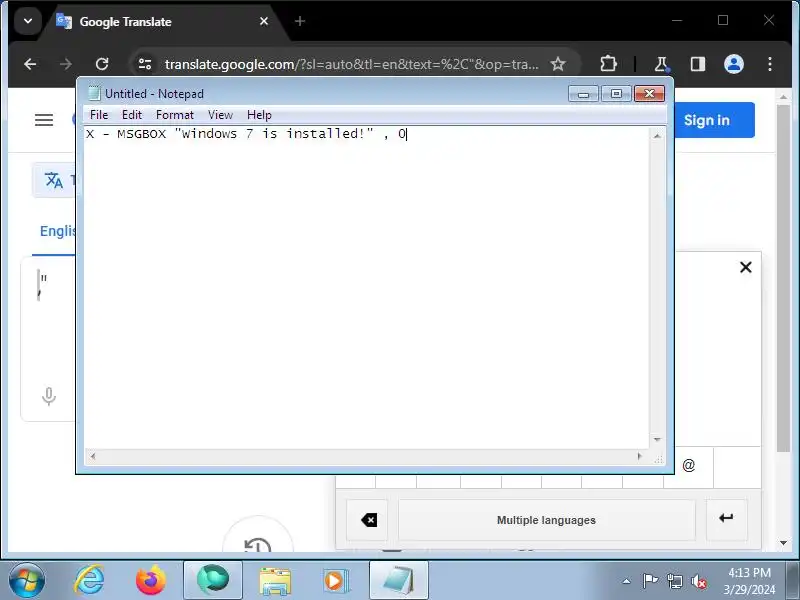Close the Notepad window
Image resolution: width=800 pixels, height=600 pixels.
[649, 94]
